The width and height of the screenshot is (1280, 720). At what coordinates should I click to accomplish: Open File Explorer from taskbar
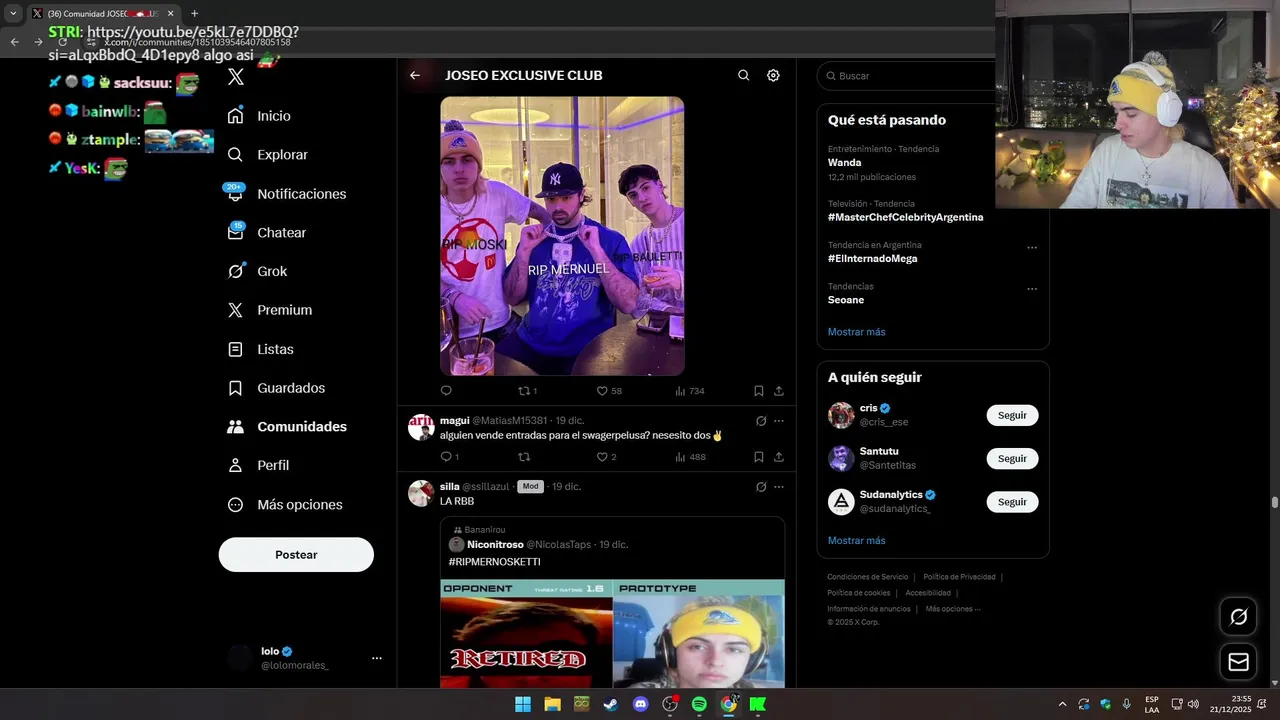pos(552,704)
